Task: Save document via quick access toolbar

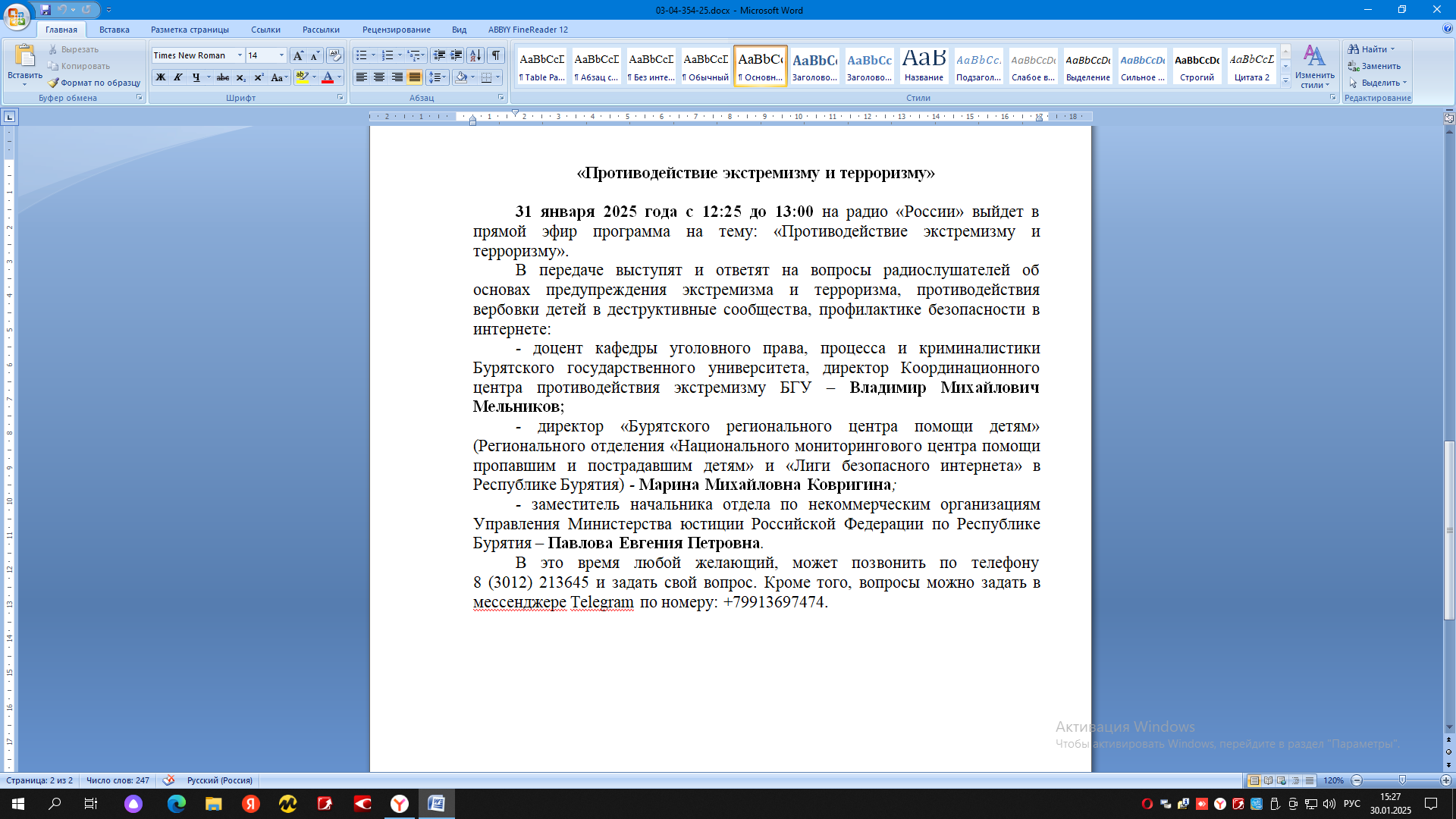Action: point(45,10)
